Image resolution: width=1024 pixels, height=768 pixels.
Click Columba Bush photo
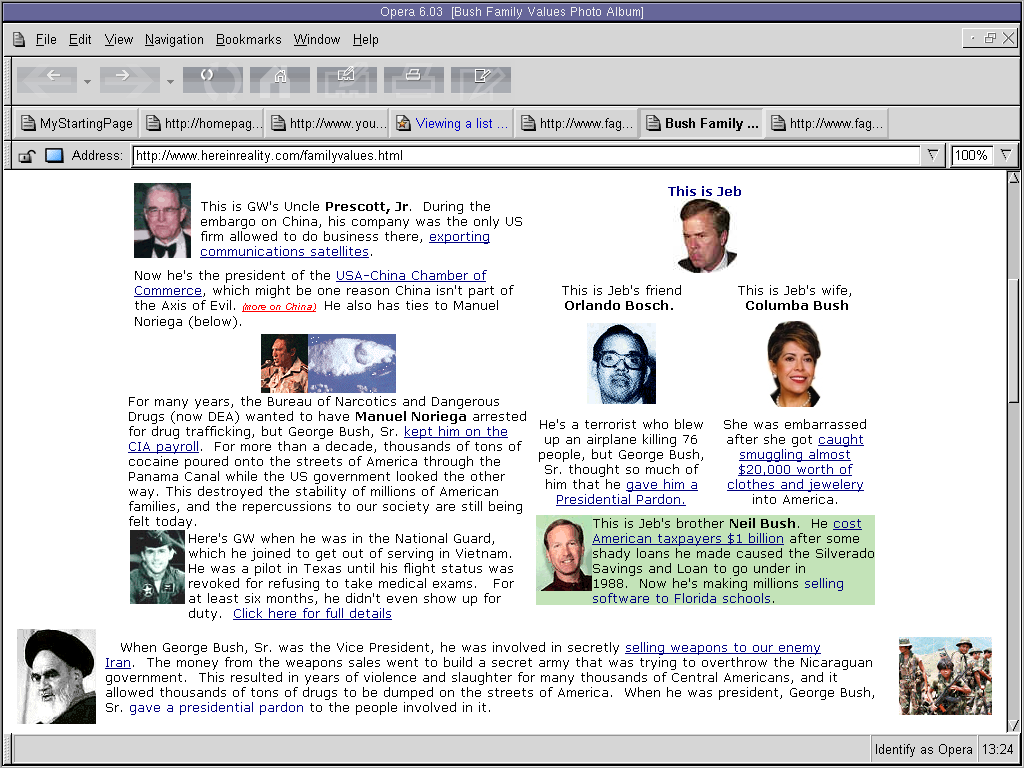[794, 364]
